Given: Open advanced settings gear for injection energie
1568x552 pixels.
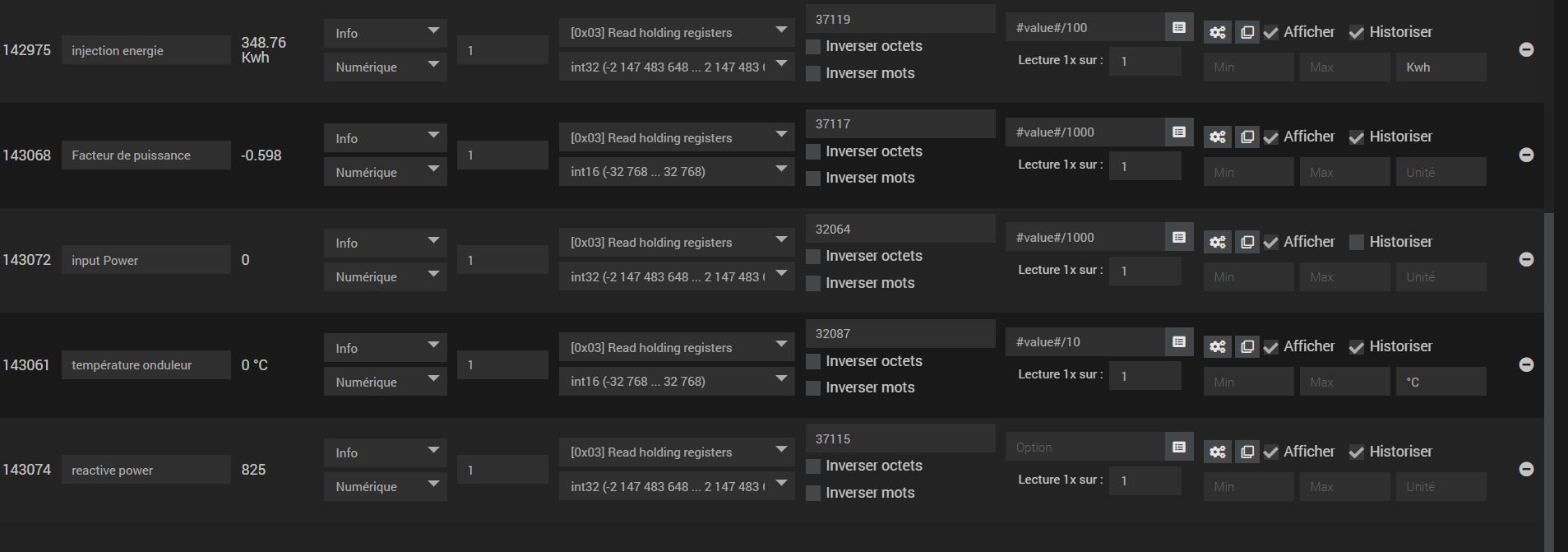Looking at the screenshot, I should [1217, 32].
